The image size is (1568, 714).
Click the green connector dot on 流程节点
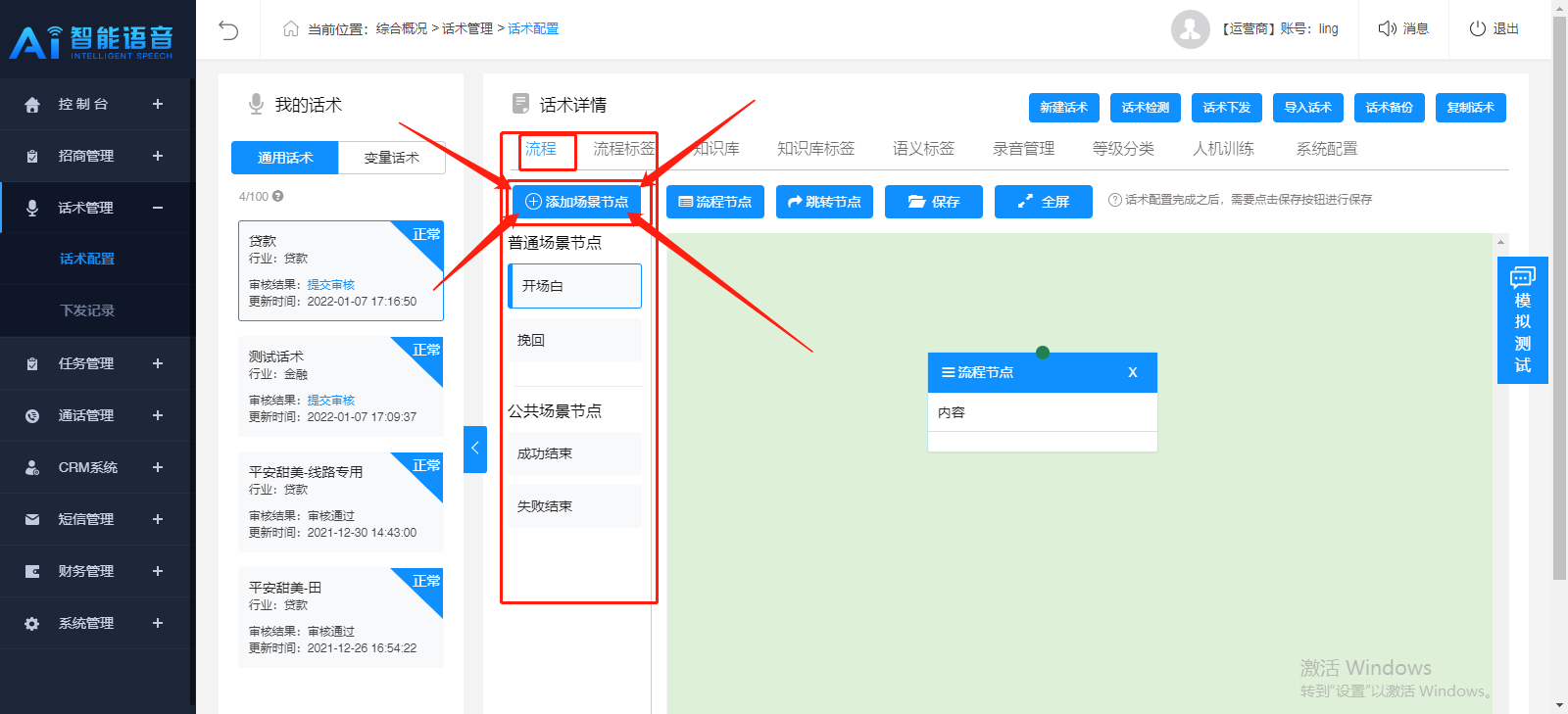tap(1043, 353)
